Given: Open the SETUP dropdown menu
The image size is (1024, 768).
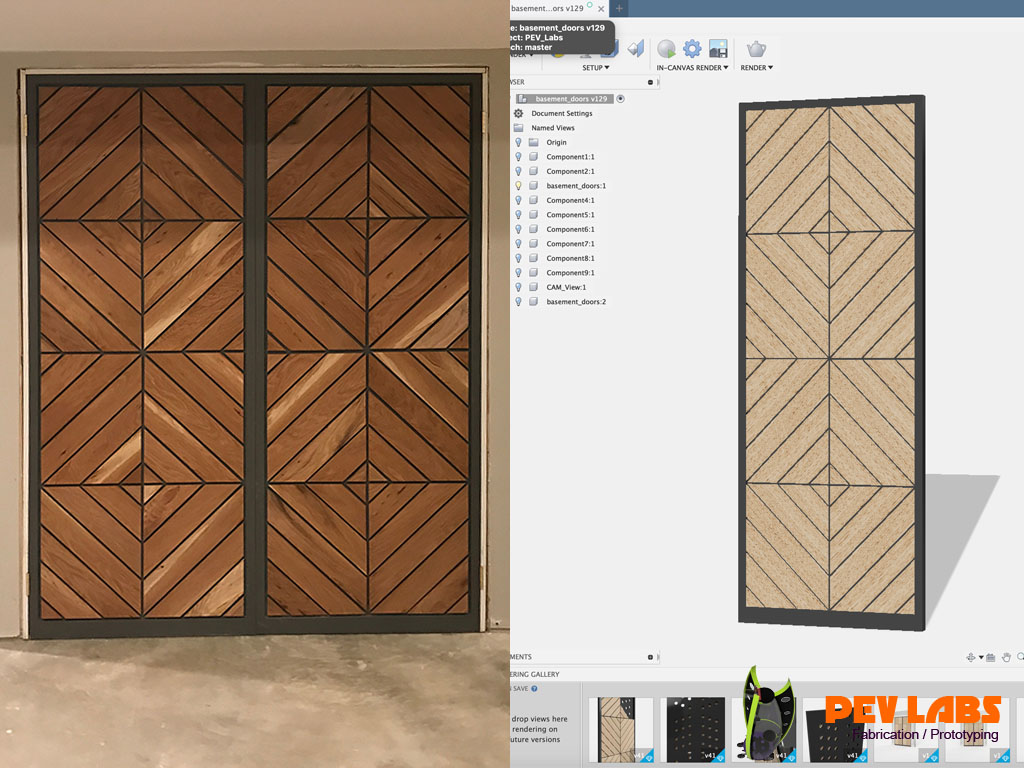Looking at the screenshot, I should click(595, 68).
